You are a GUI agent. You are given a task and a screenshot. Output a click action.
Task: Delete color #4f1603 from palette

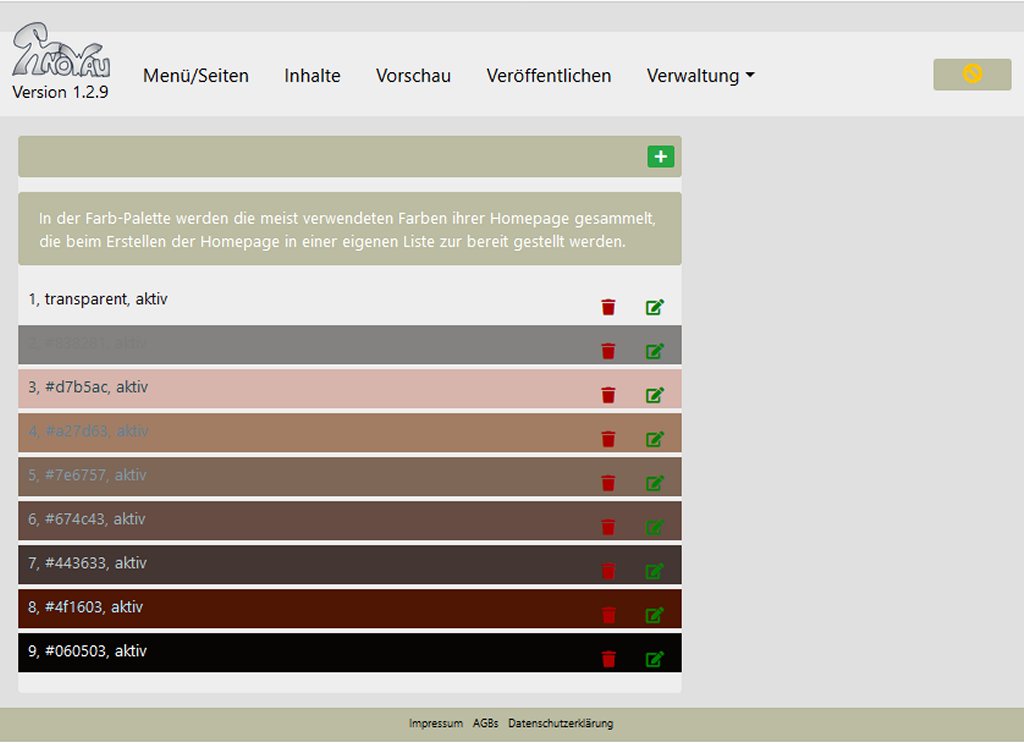(x=608, y=615)
